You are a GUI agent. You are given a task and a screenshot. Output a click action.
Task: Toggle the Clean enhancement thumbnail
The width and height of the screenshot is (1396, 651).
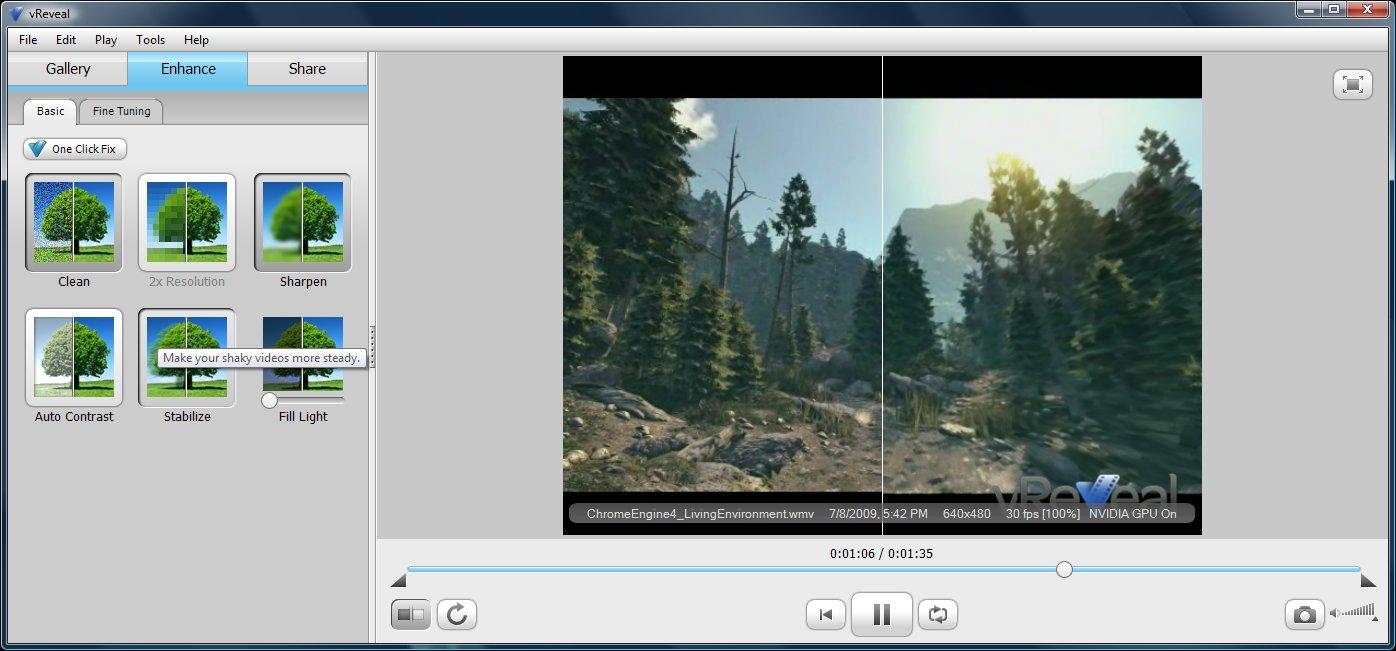pos(74,223)
